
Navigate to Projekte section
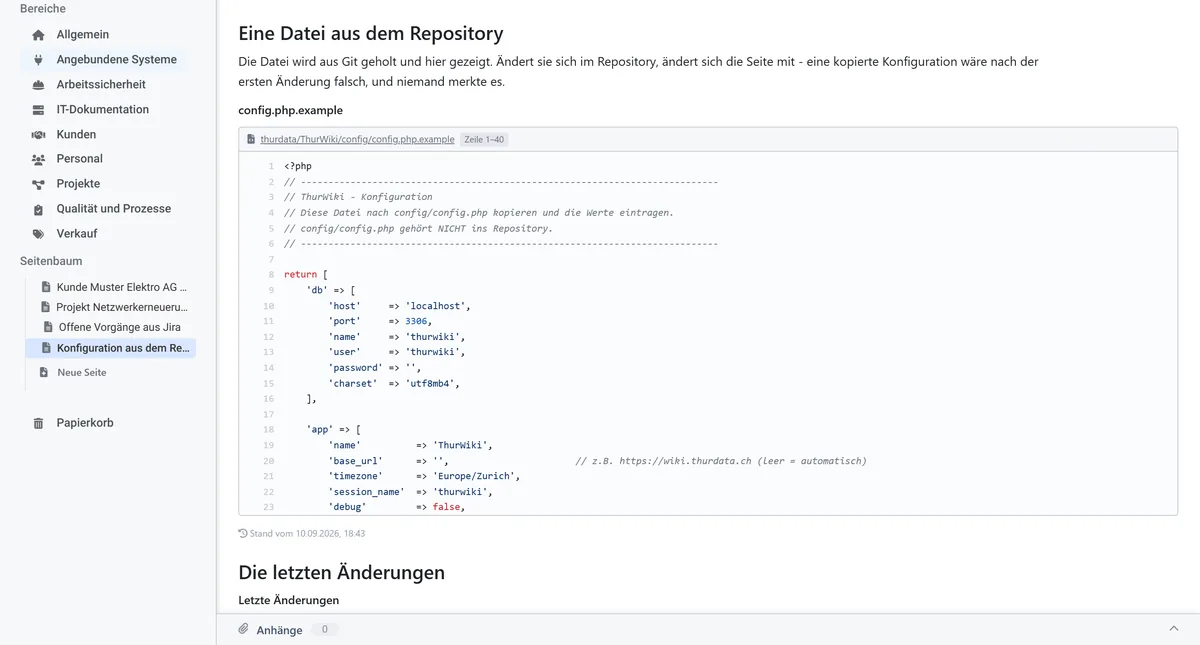[x=78, y=184]
